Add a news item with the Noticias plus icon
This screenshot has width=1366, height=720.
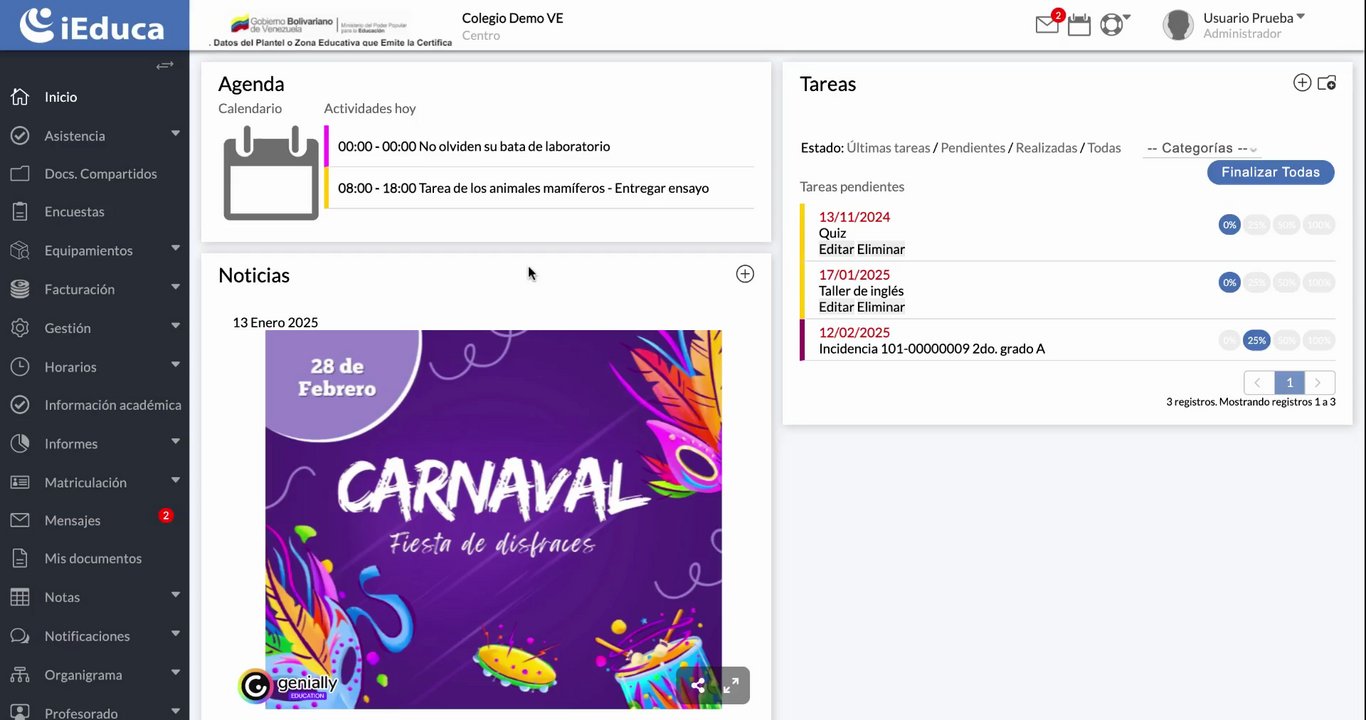tap(745, 274)
